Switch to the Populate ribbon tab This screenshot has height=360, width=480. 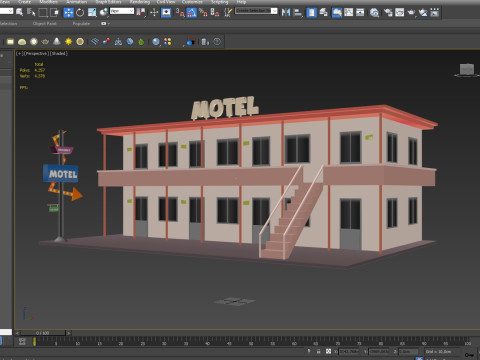(x=81, y=24)
